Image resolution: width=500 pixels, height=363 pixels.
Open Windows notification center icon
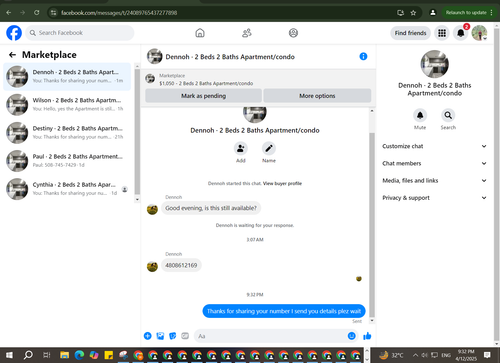pos(487,355)
